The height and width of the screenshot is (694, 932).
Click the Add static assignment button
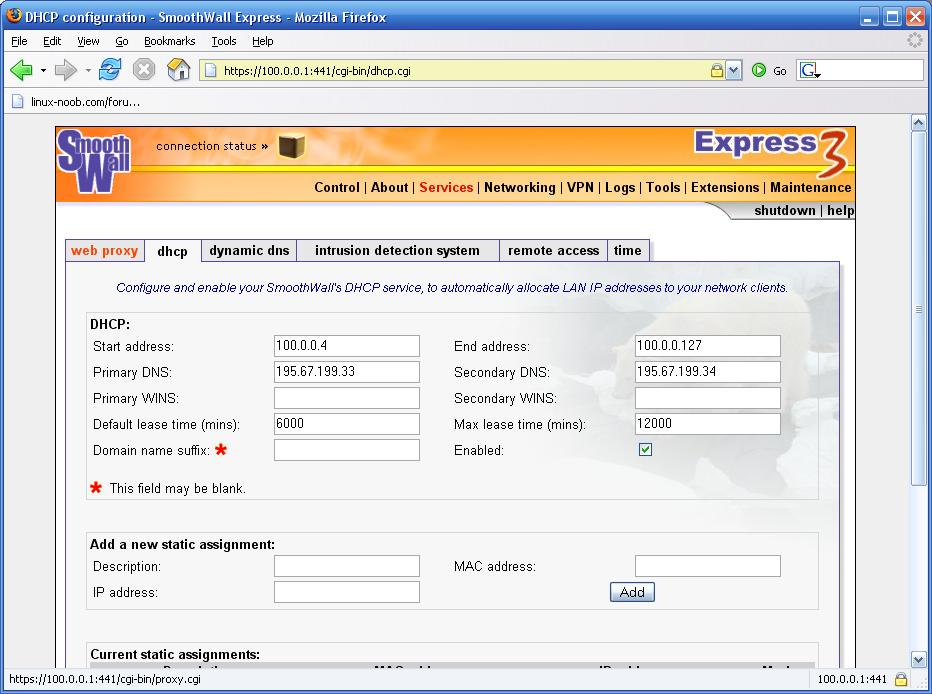(632, 592)
